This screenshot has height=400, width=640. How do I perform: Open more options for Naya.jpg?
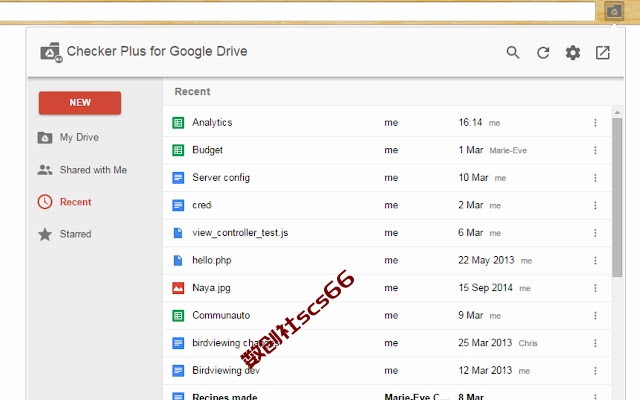tap(595, 288)
